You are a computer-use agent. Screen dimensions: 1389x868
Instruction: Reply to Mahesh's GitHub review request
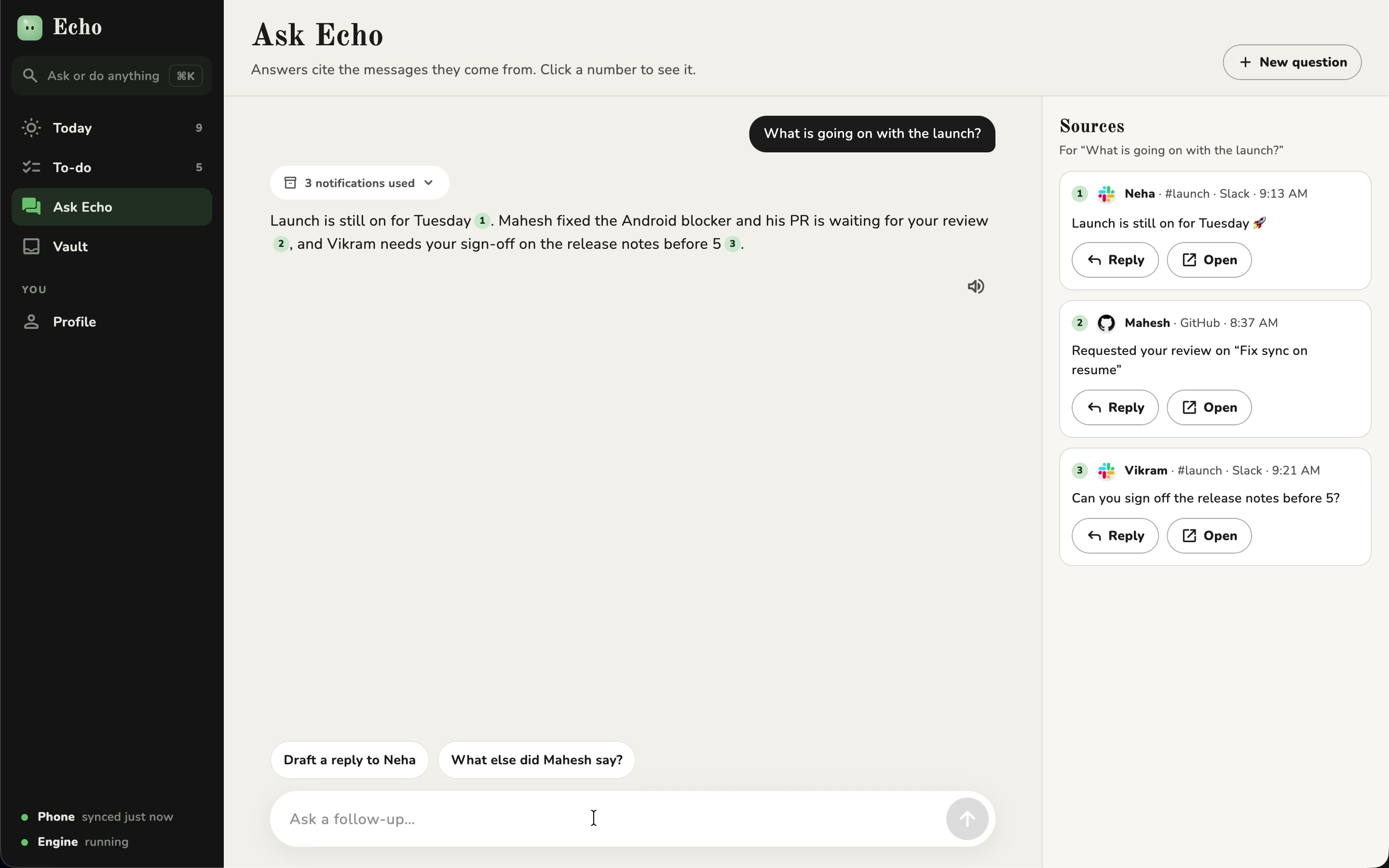(1115, 407)
